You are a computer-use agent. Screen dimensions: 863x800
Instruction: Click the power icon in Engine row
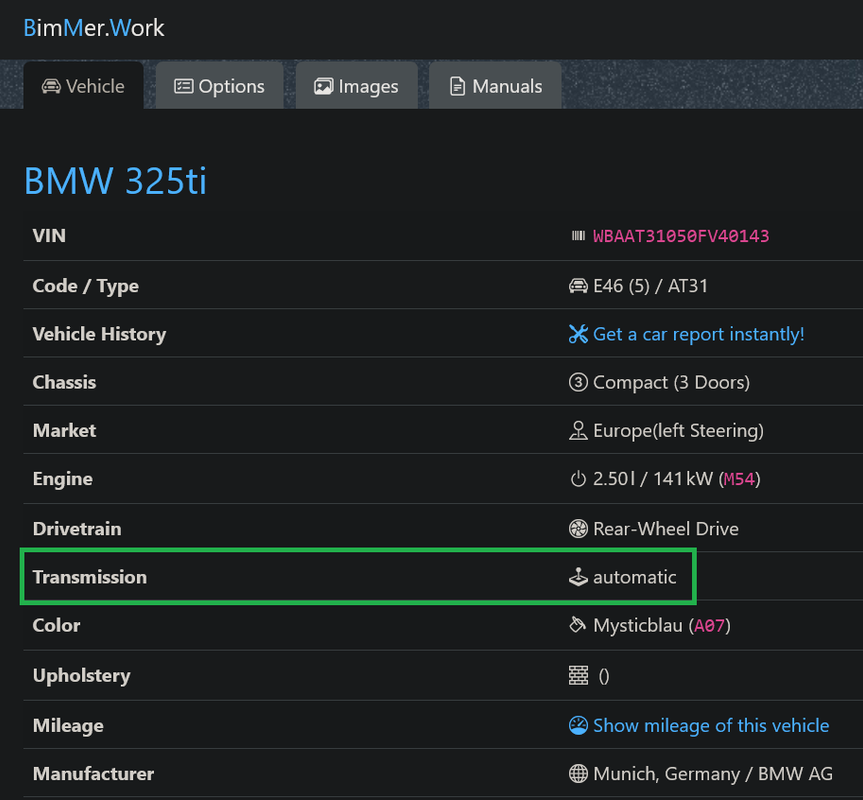(578, 479)
